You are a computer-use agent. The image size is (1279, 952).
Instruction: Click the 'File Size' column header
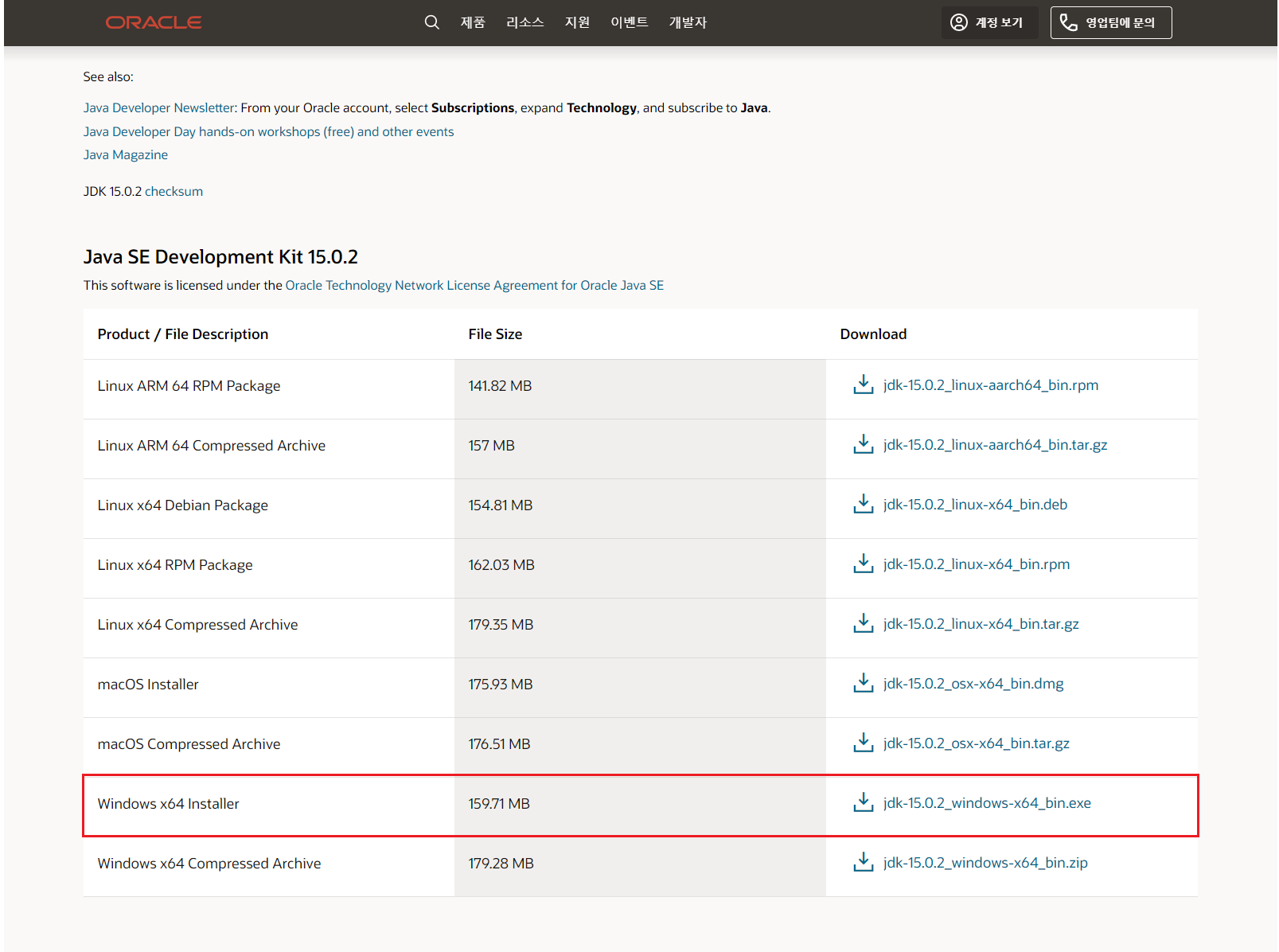[495, 334]
